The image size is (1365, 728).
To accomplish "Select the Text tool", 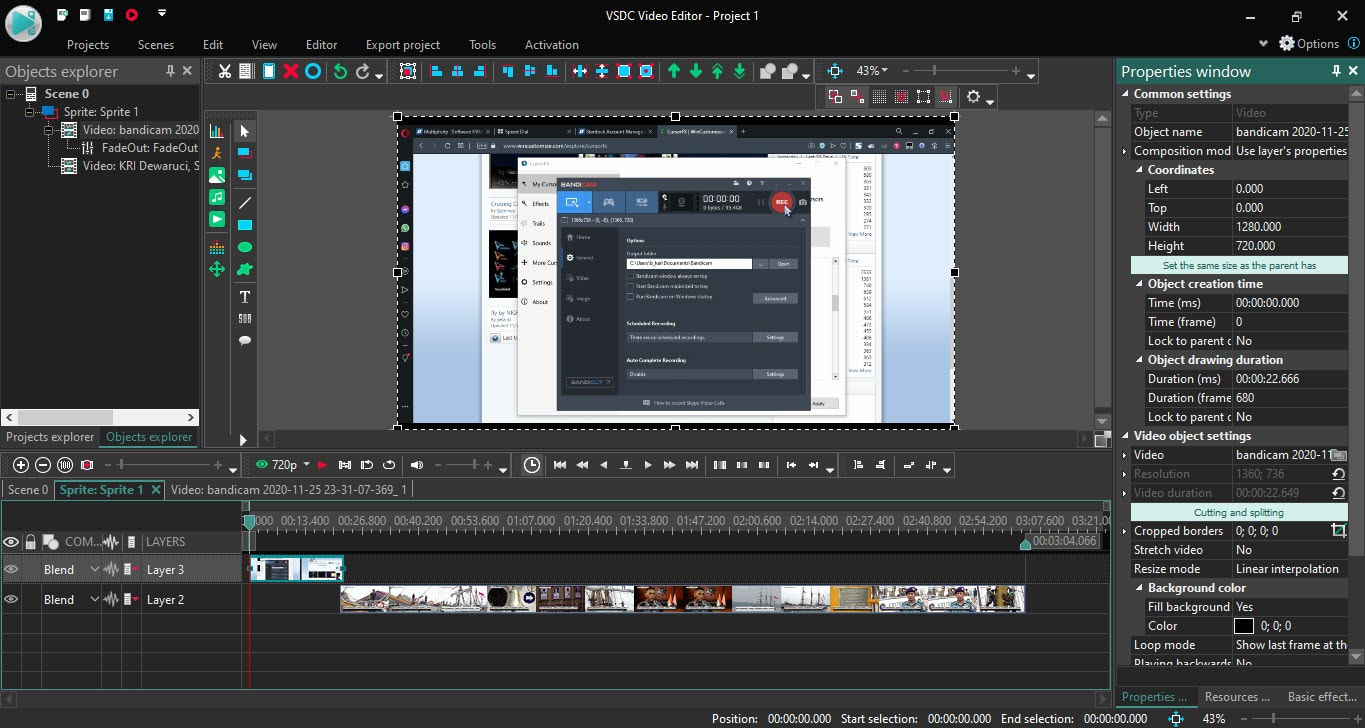I will point(245,297).
